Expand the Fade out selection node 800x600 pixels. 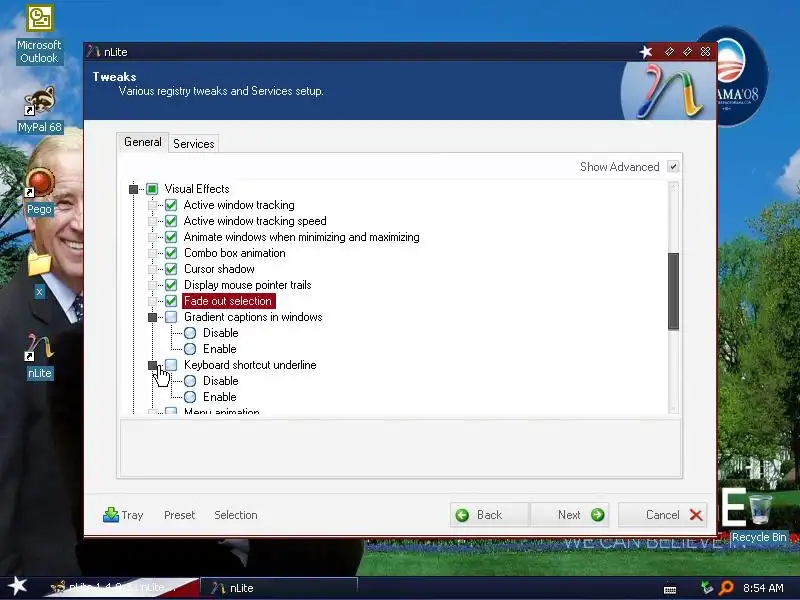152,301
